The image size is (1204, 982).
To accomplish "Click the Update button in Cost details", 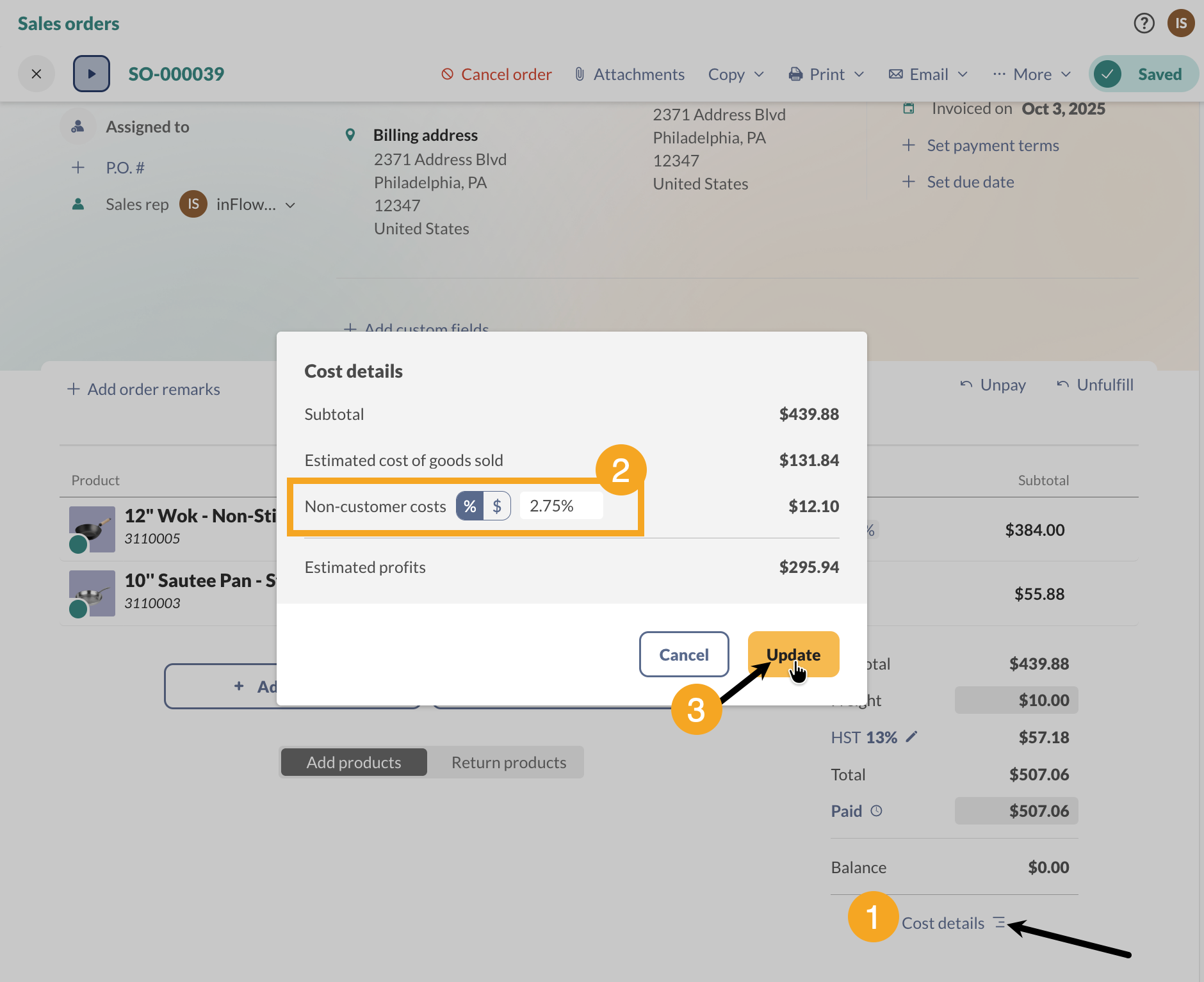I will coord(793,654).
